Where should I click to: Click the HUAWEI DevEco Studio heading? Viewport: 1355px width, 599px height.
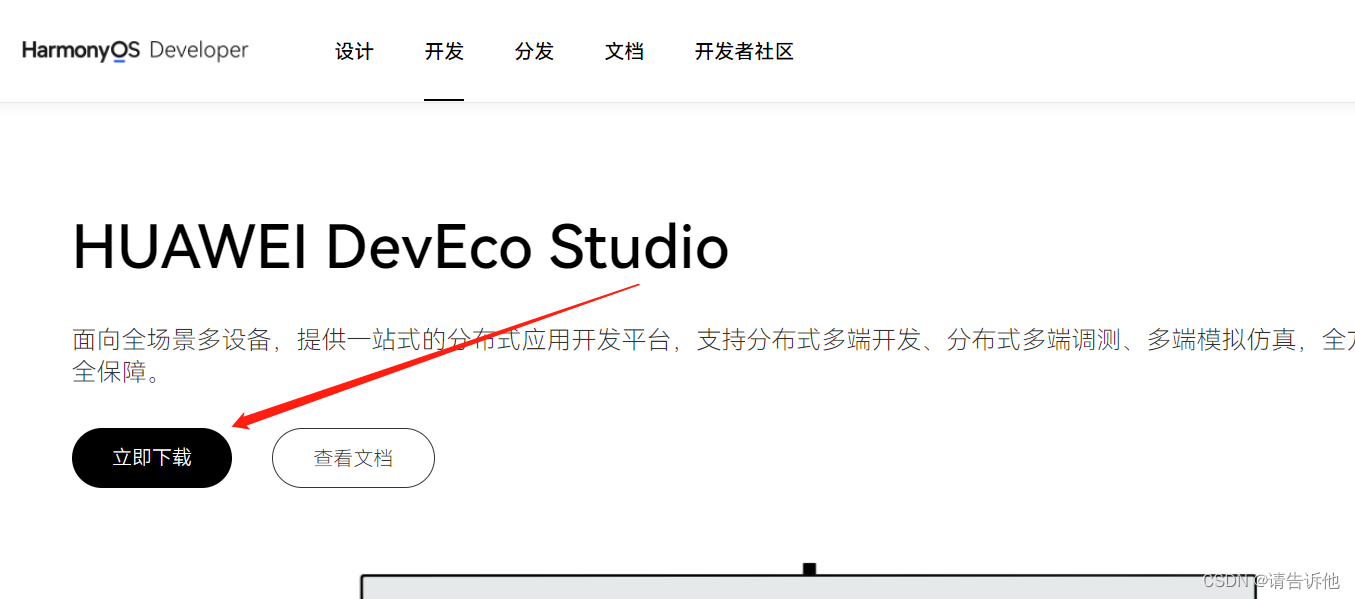pyautogui.click(x=400, y=247)
